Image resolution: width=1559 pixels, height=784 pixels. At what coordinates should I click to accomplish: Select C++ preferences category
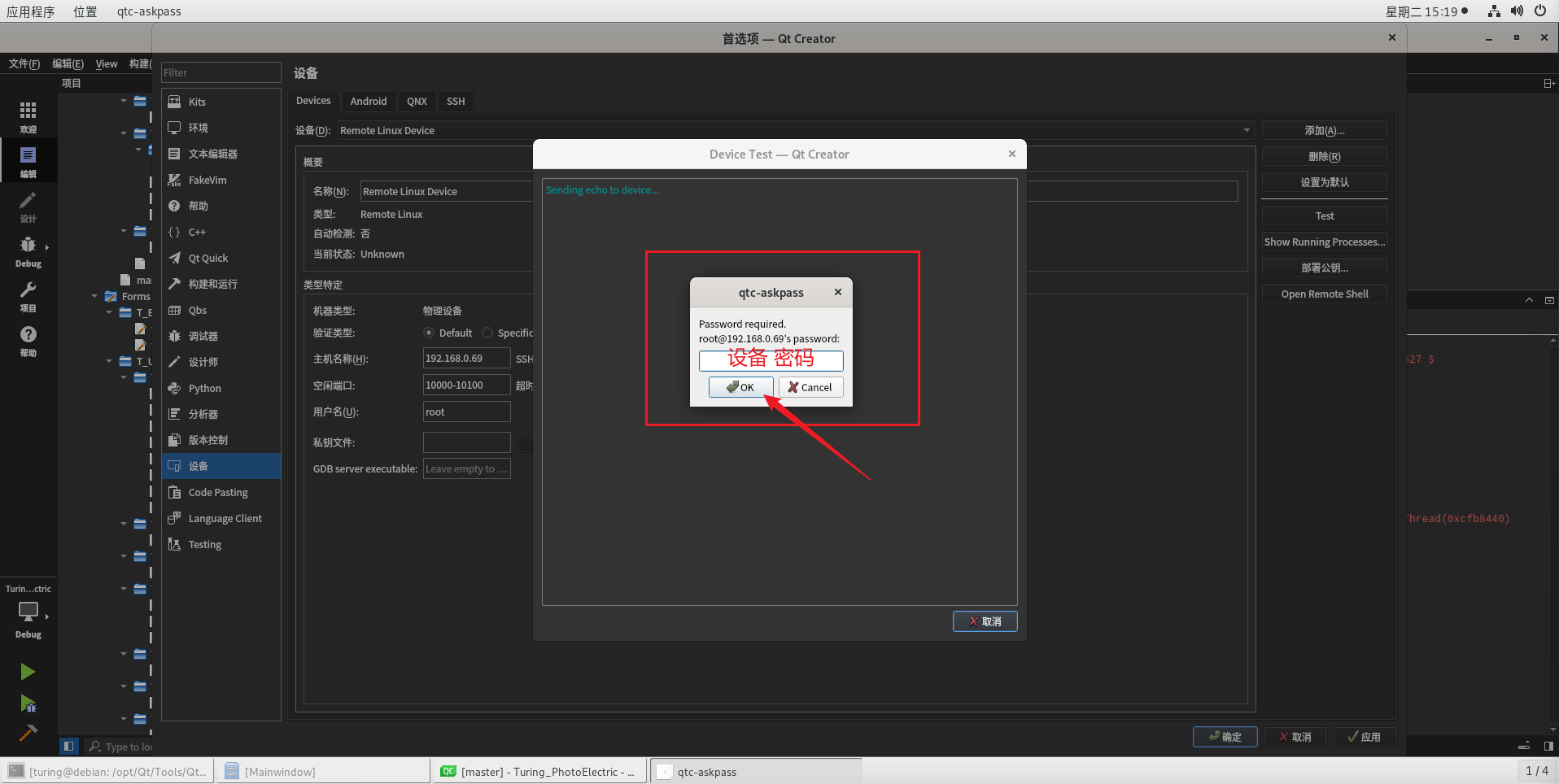click(x=221, y=232)
